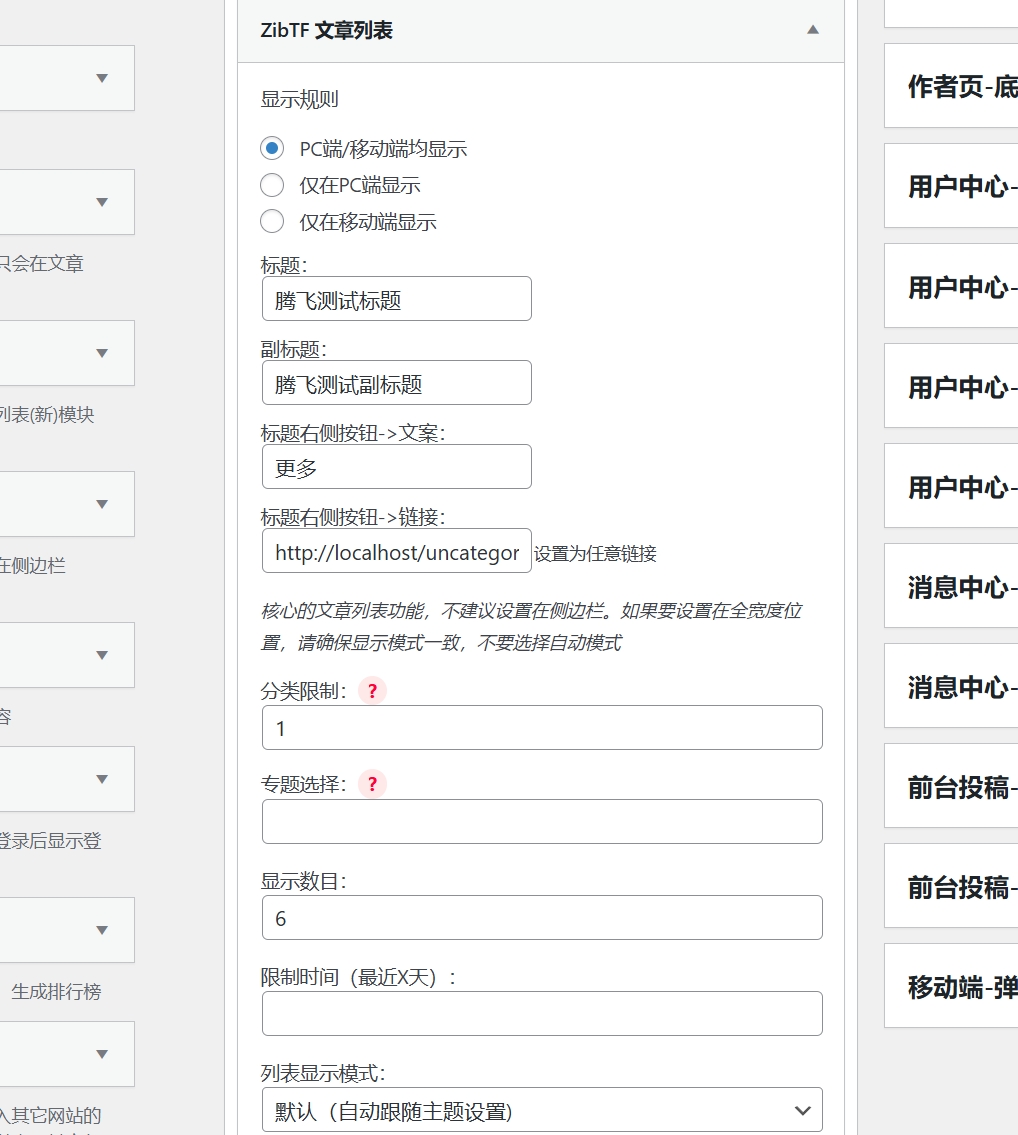Click the question mark icon next to 分类限制
The height and width of the screenshot is (1135, 1018).
pyautogui.click(x=372, y=690)
